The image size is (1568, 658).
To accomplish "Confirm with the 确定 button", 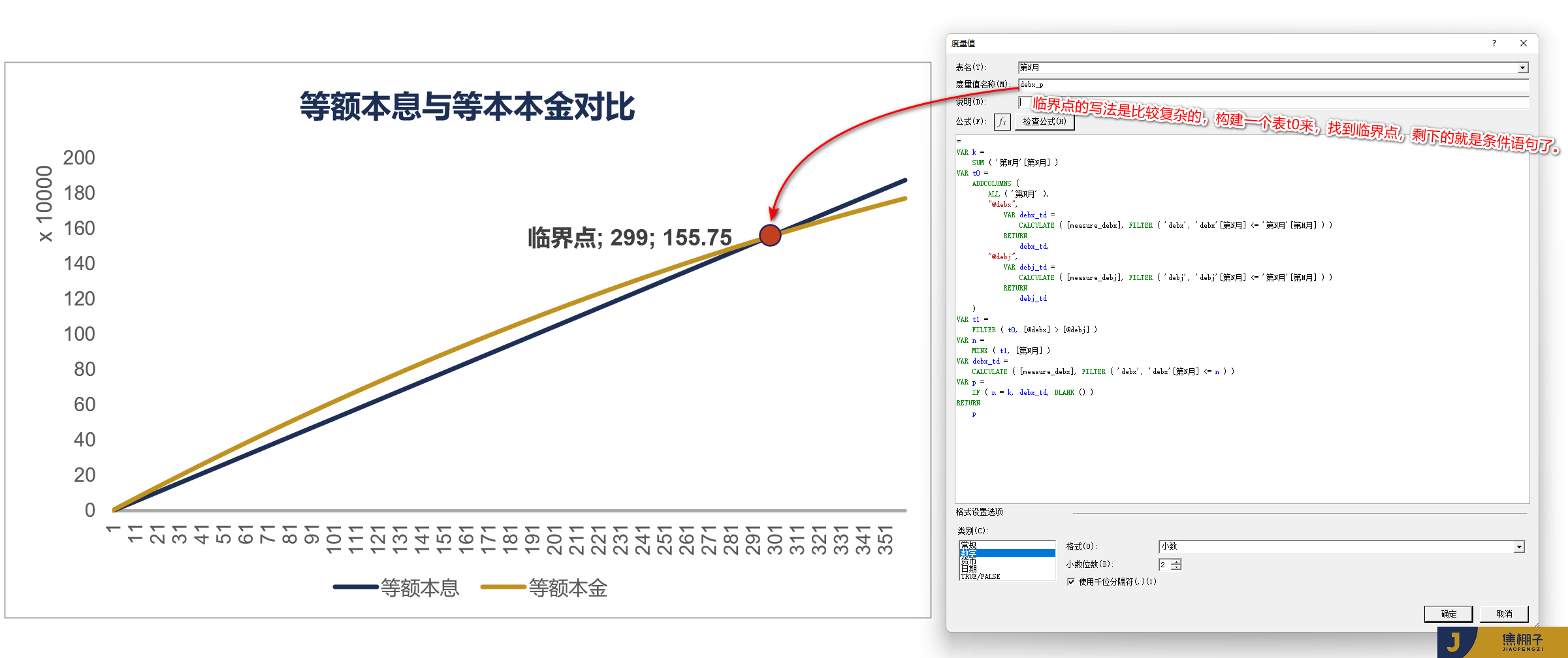I will [1448, 614].
